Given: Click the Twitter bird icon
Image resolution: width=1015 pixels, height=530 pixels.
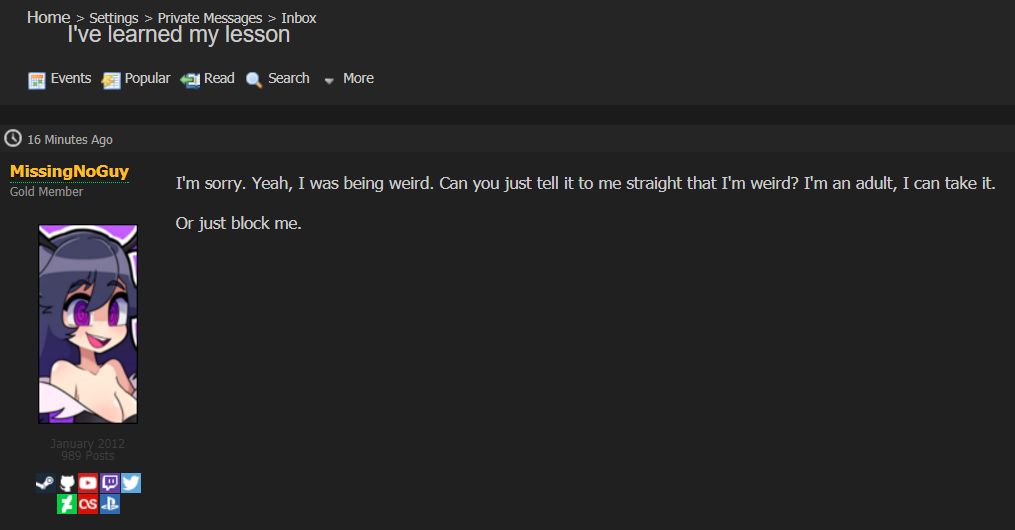Looking at the screenshot, I should [x=131, y=483].
